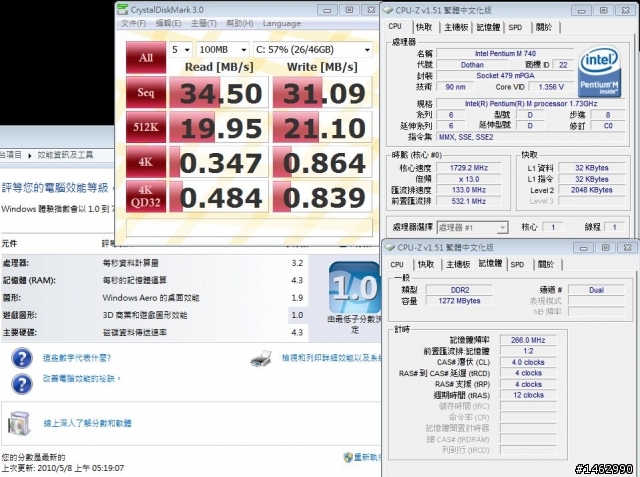Click the 1272 MBytes memory size value
This screenshot has height=477, width=640.
click(x=460, y=301)
